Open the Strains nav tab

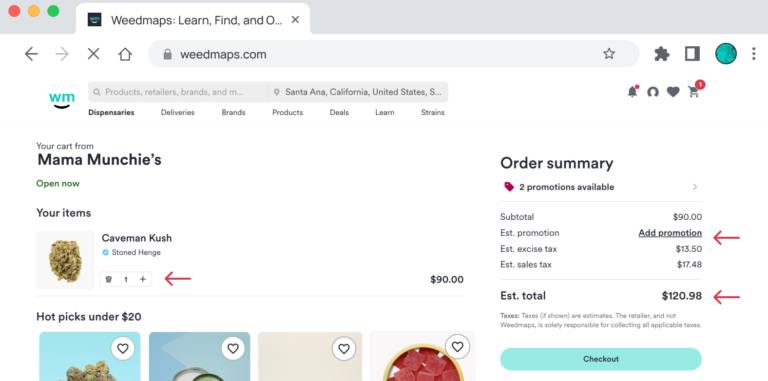(x=433, y=113)
